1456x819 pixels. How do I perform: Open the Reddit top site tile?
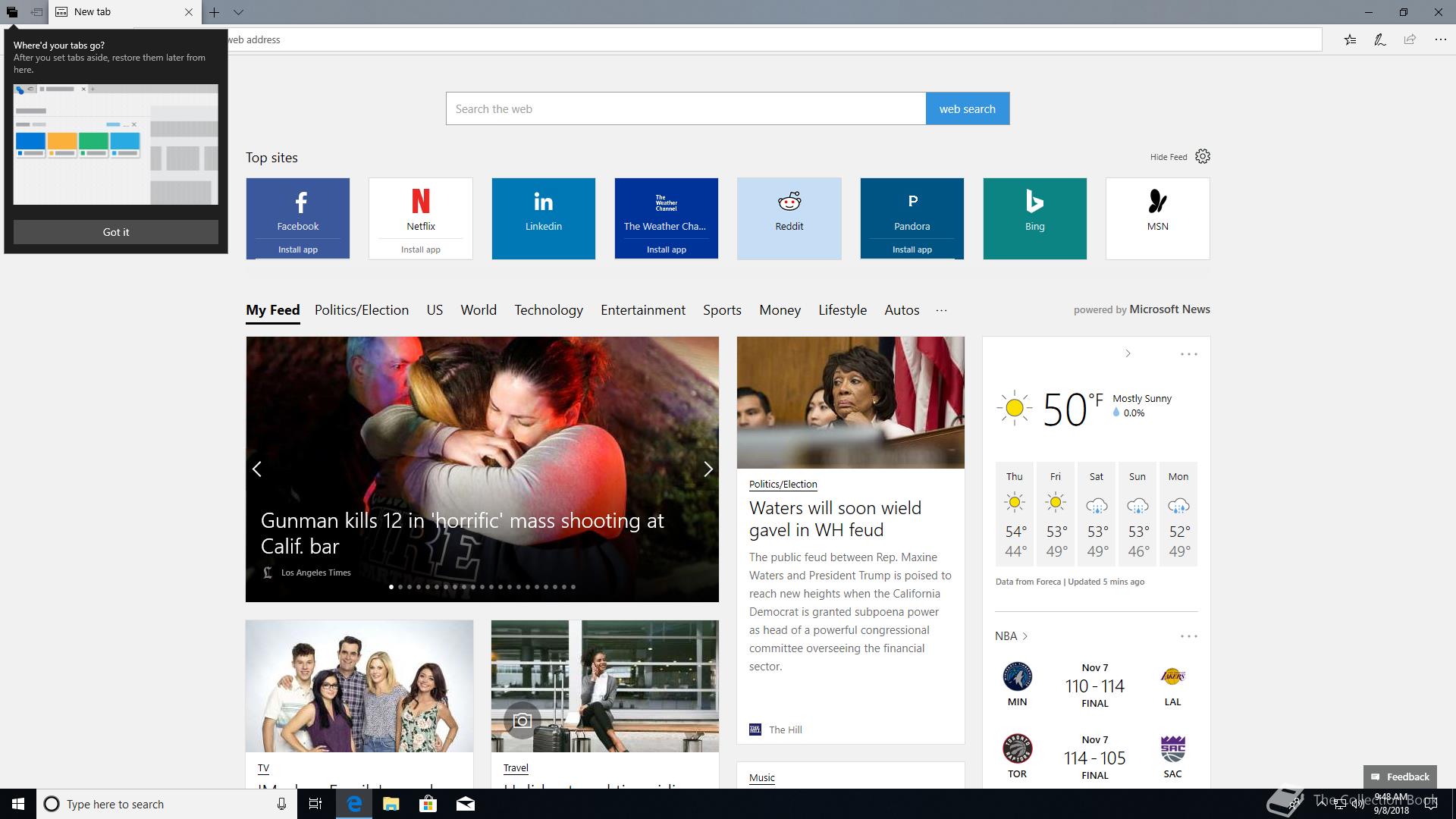click(x=789, y=219)
